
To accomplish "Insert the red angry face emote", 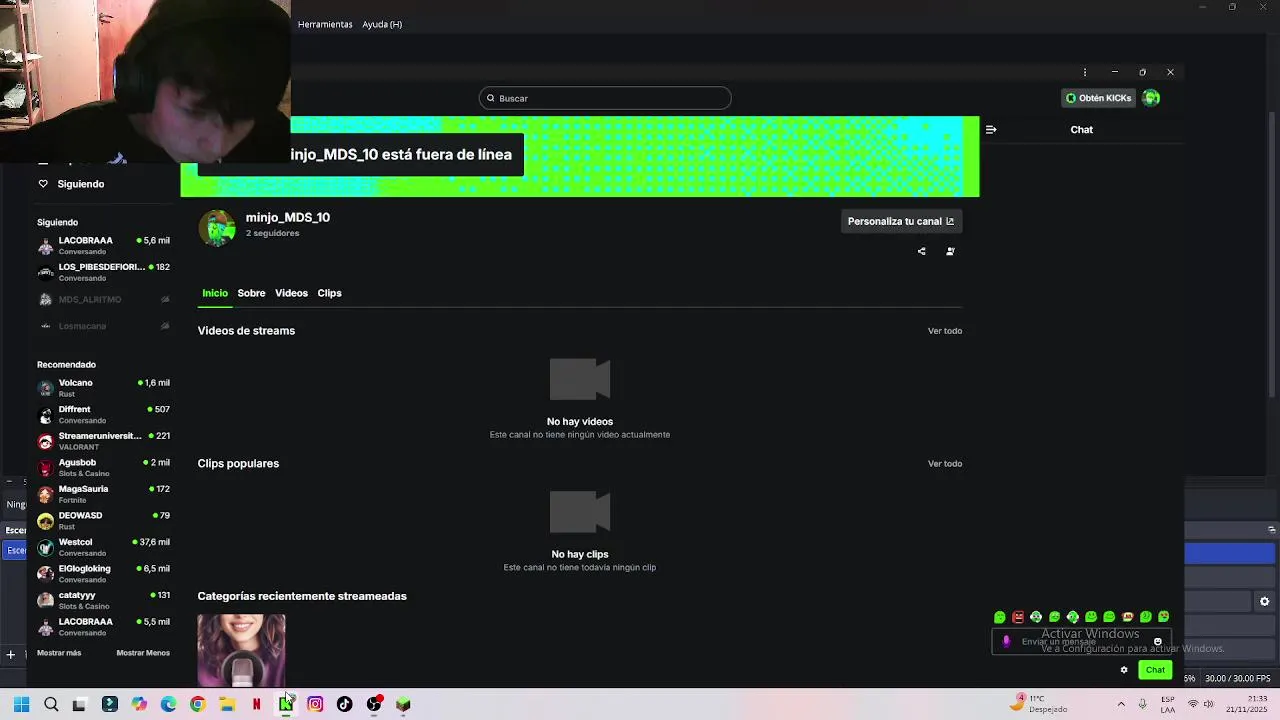I will tap(1018, 617).
